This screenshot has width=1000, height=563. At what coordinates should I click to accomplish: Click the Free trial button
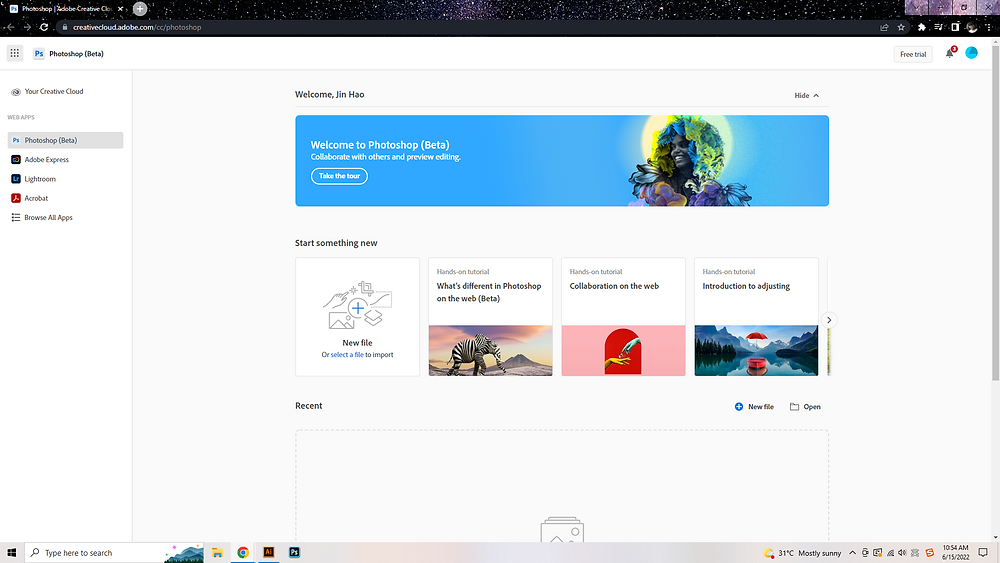point(913,54)
